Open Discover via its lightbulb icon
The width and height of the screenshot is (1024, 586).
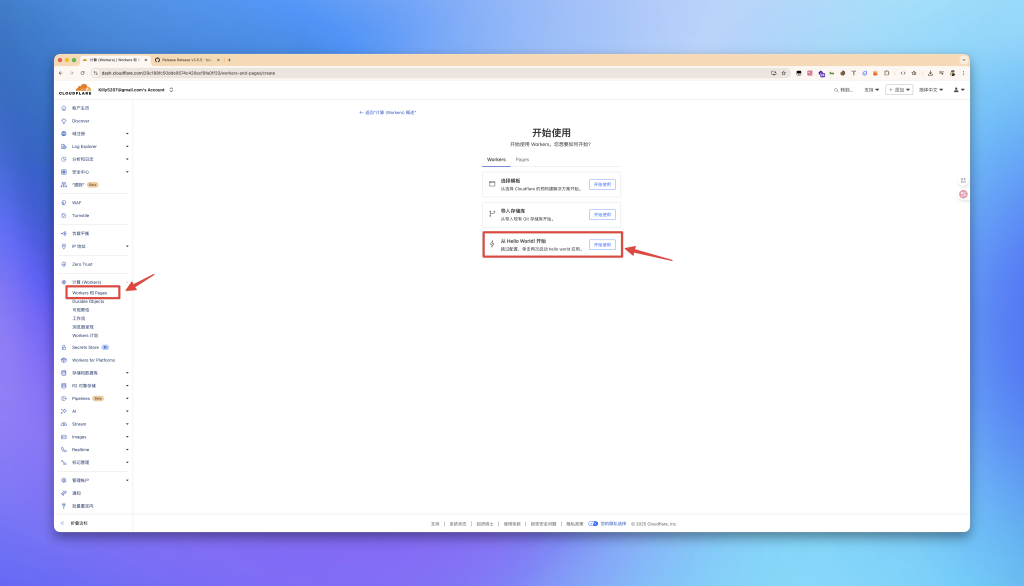[64, 120]
